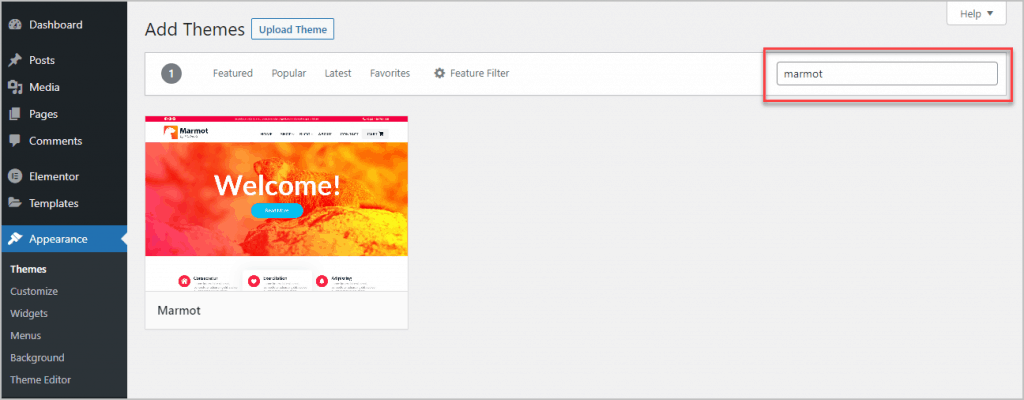Go to Widgets under Appearance
1024x400 pixels.
tap(30, 314)
